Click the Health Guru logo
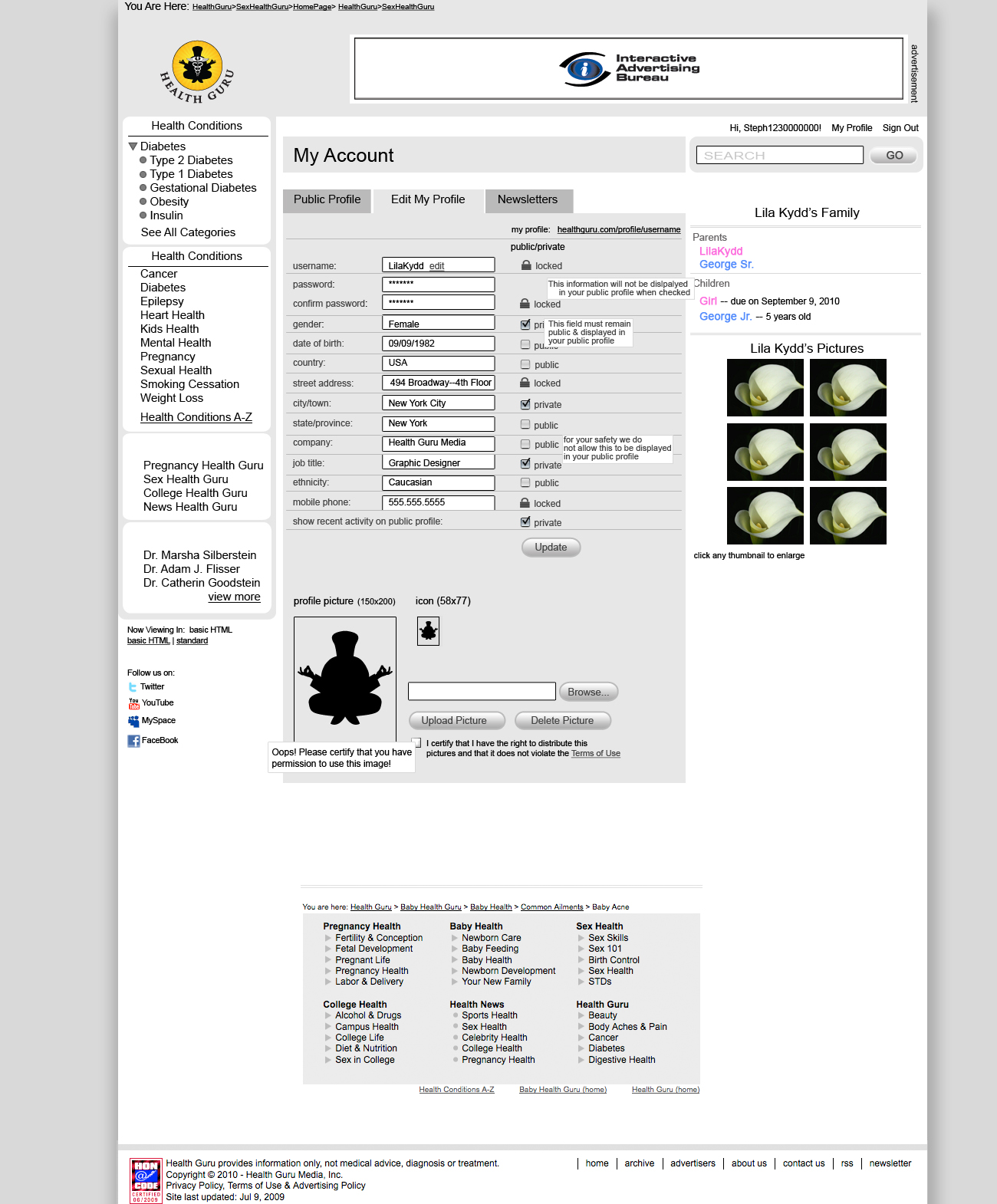 (x=197, y=71)
